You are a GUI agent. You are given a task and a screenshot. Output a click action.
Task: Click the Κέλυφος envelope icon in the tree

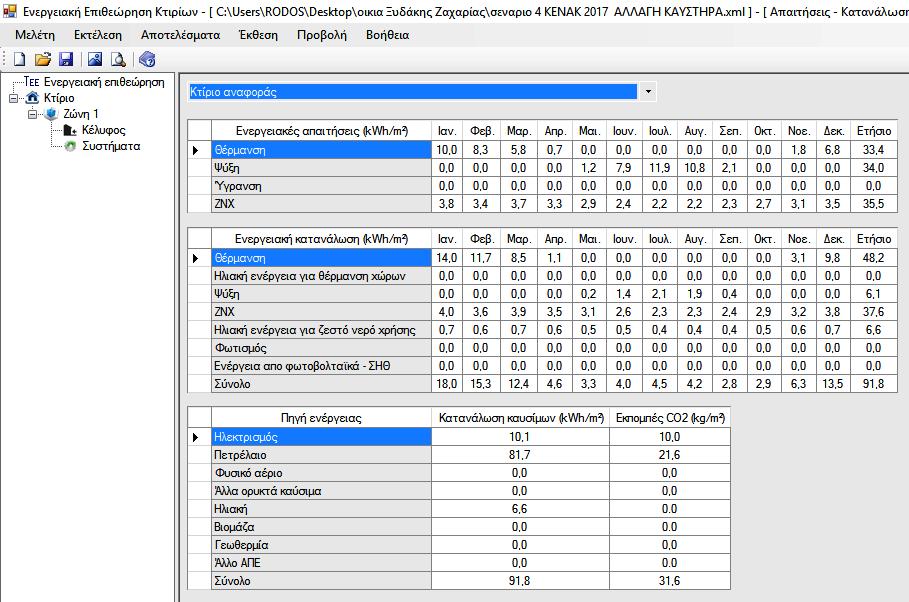(x=70, y=130)
